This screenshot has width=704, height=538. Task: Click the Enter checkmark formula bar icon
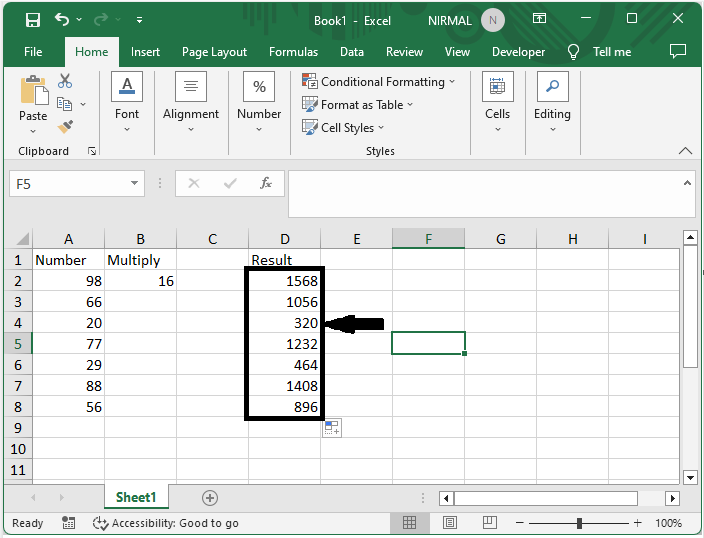point(230,183)
